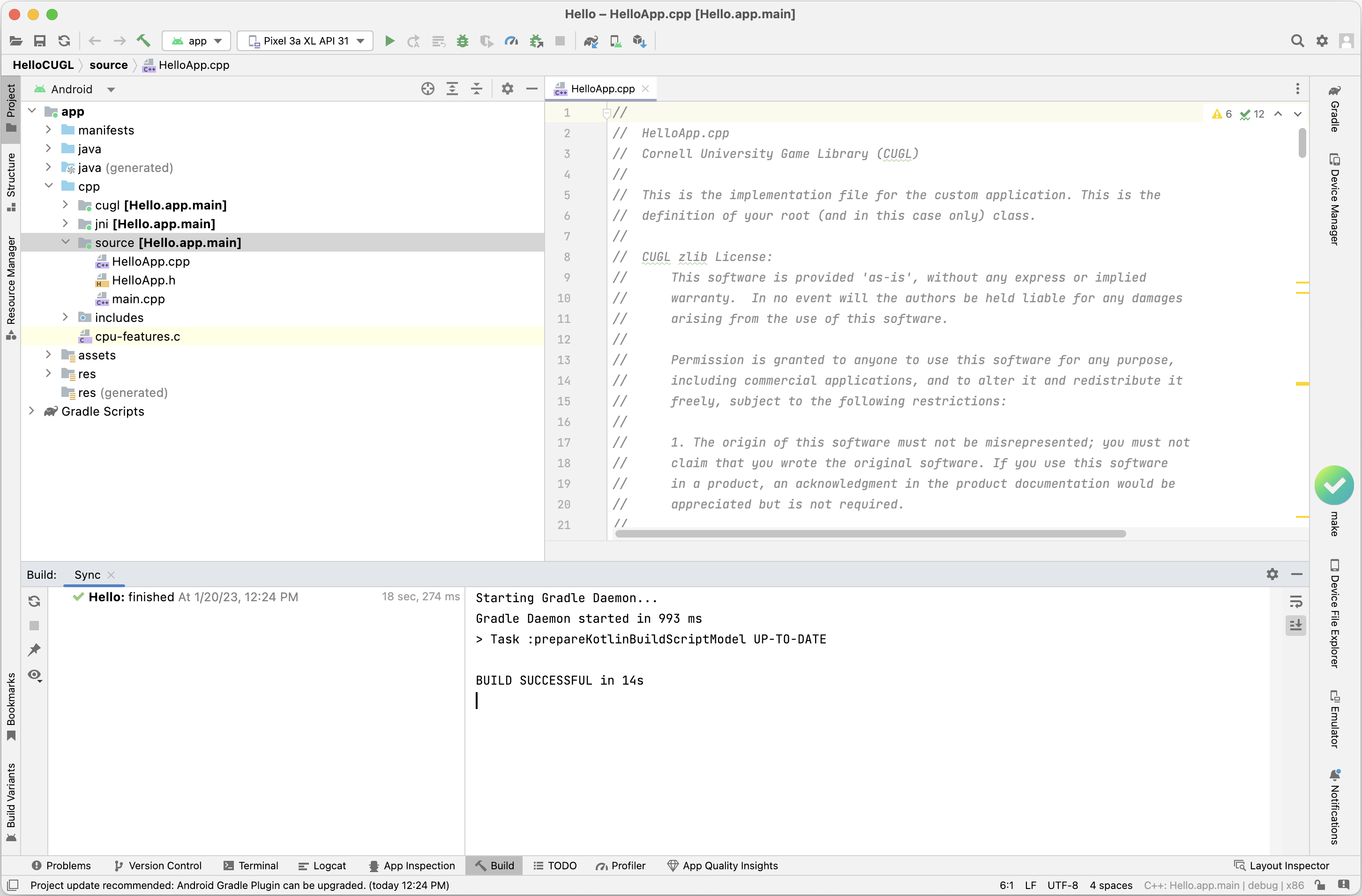Screen dimensions: 1362x896
Task: Click Select Opened File target icon
Action: 427,89
